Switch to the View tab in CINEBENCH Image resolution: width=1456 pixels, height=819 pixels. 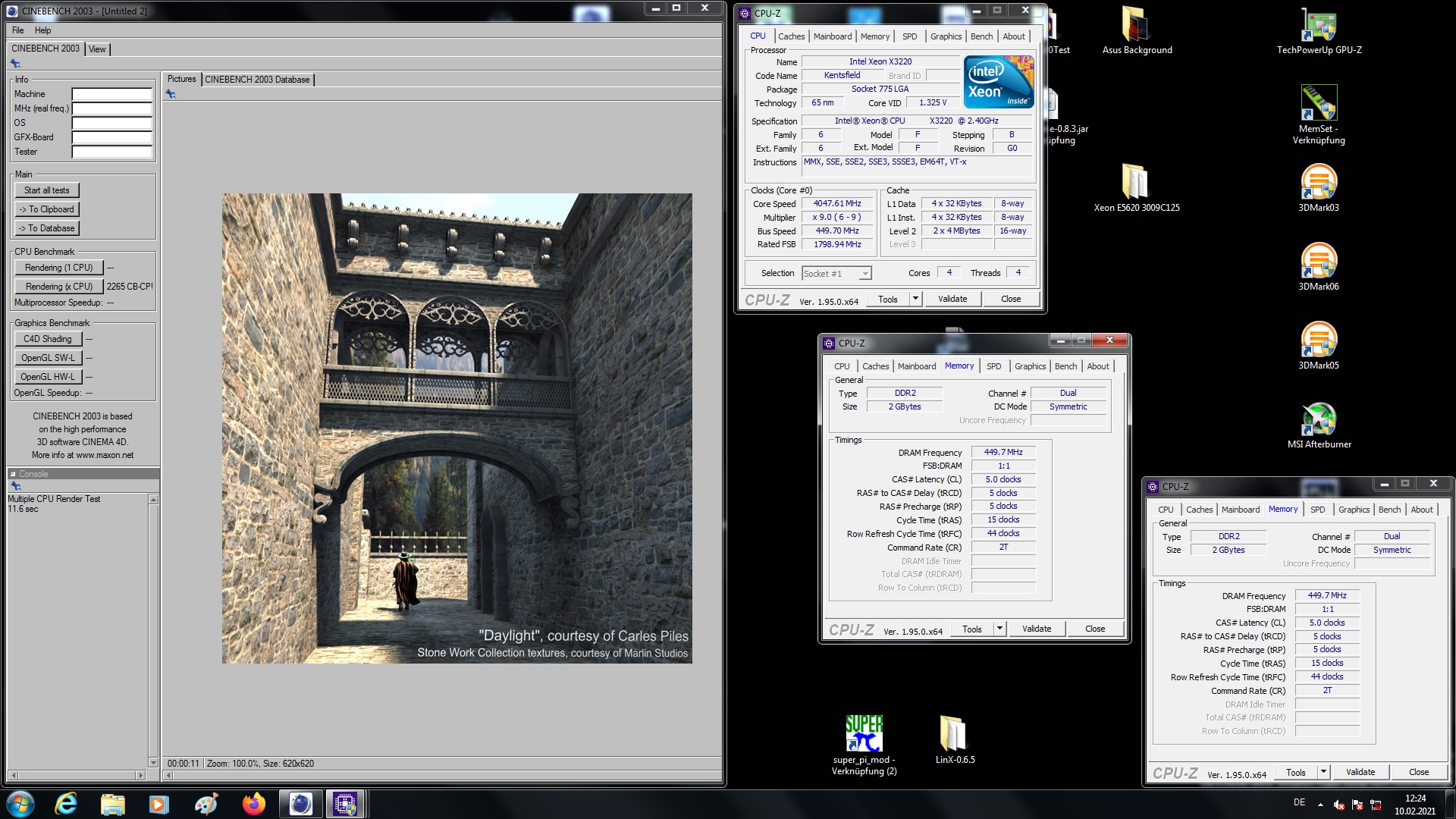[97, 49]
